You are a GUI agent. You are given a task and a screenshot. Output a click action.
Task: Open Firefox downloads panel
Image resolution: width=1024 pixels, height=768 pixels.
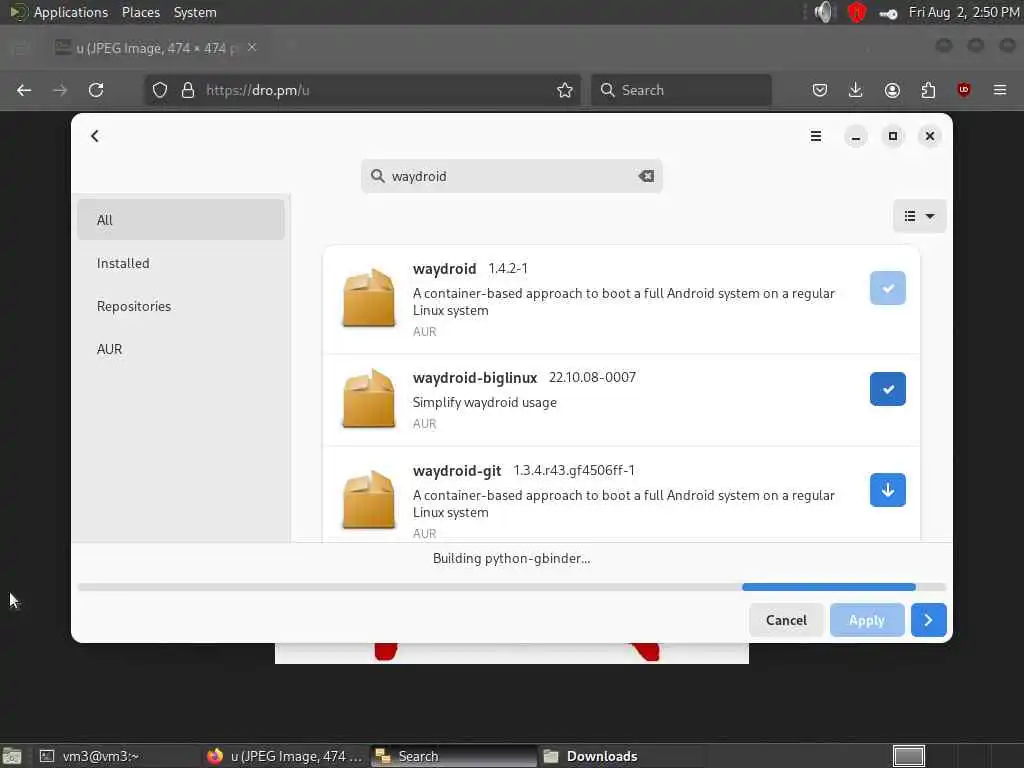[x=856, y=90]
